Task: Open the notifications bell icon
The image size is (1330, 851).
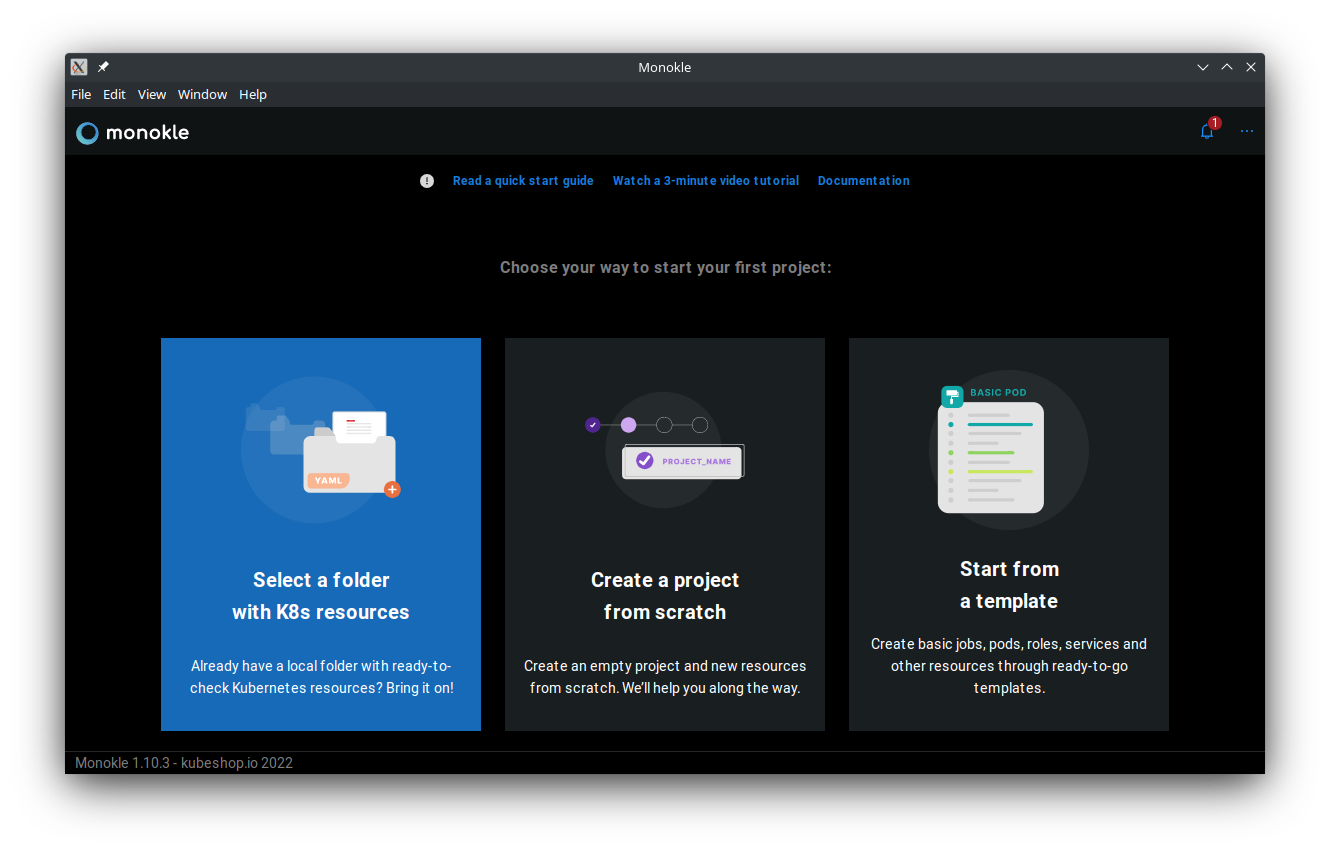Action: click(x=1207, y=131)
